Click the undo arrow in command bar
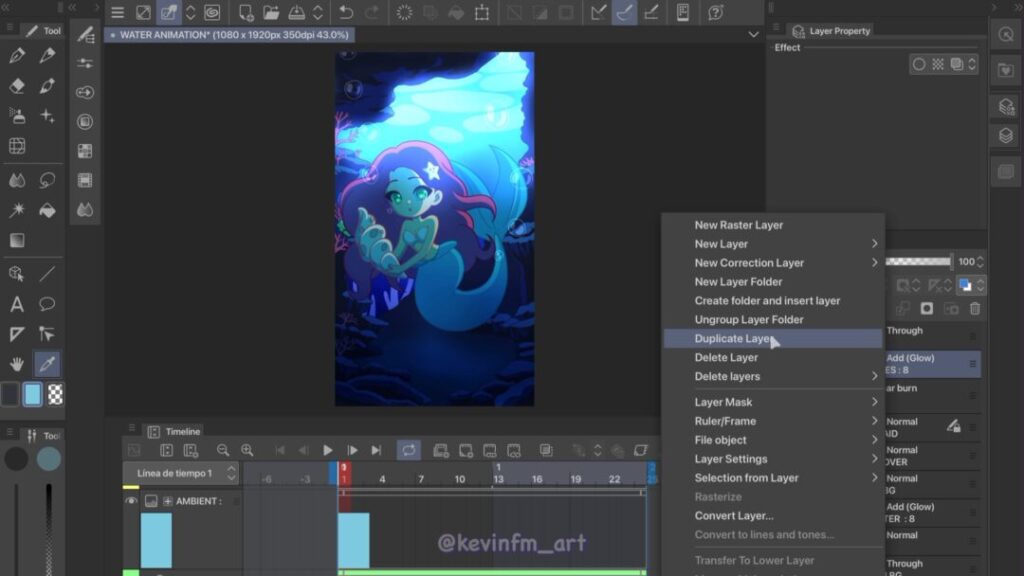This screenshot has width=1024, height=576. click(346, 12)
